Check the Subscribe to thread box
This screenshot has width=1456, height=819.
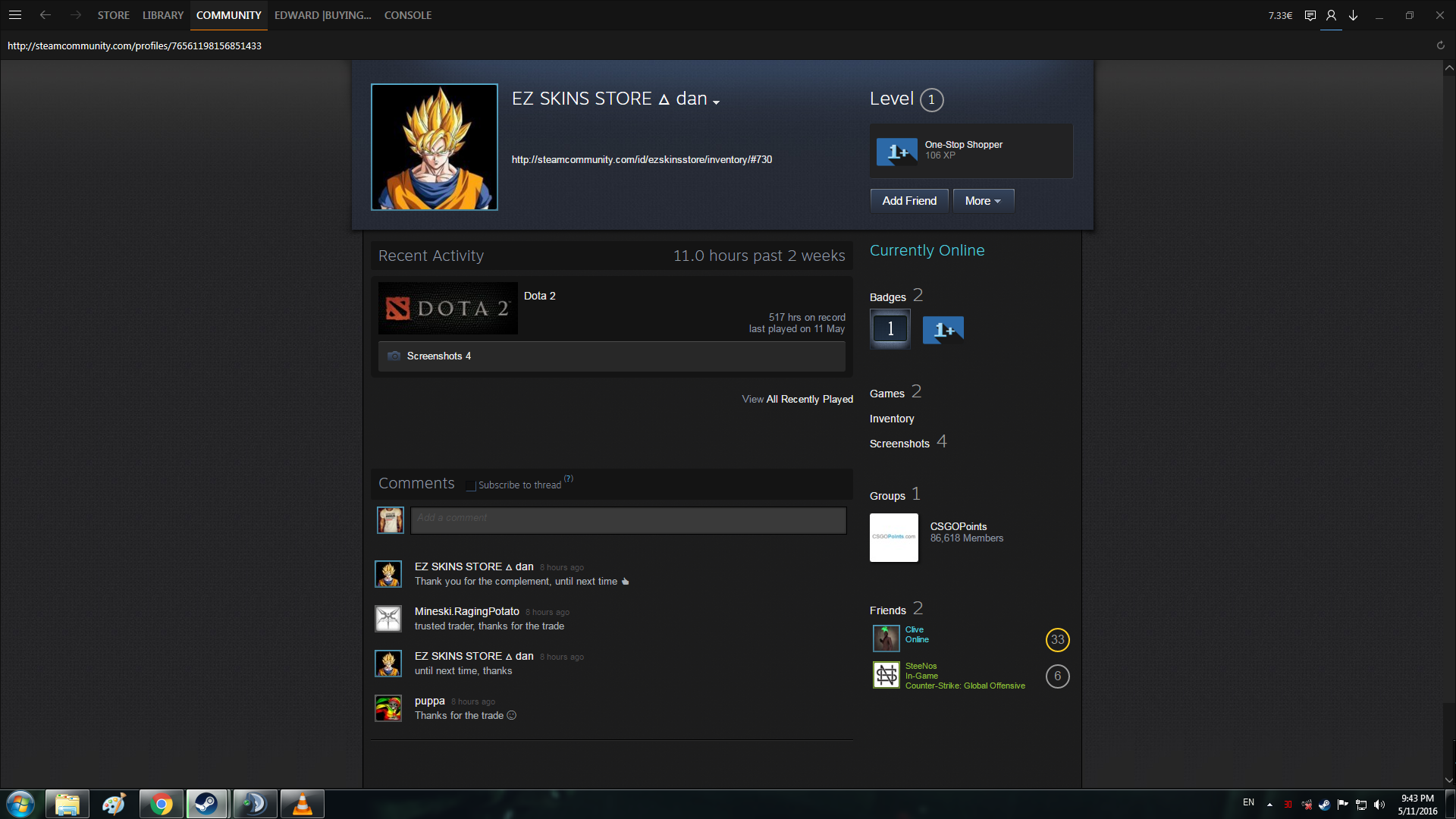click(471, 486)
